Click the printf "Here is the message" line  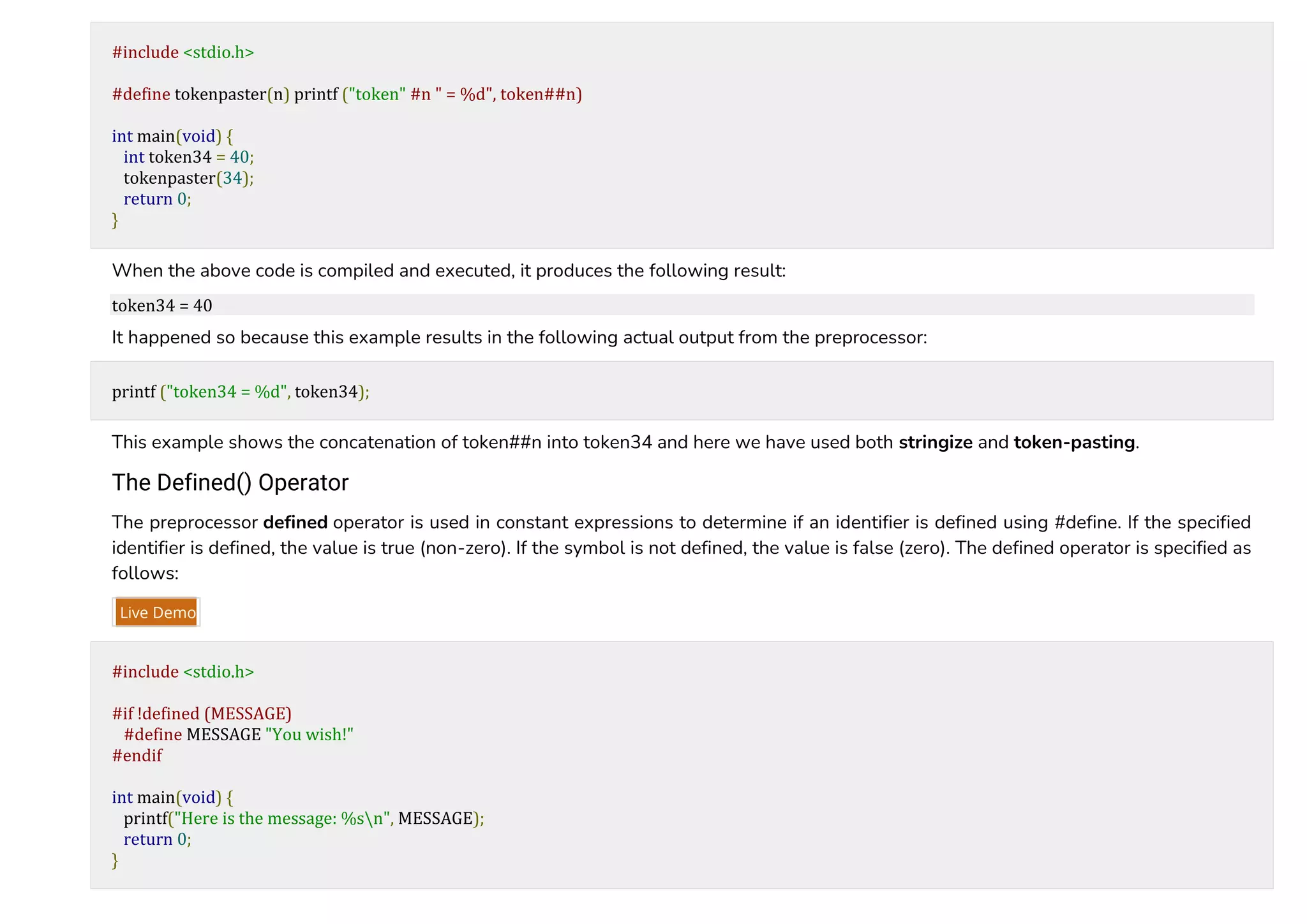coord(304,819)
